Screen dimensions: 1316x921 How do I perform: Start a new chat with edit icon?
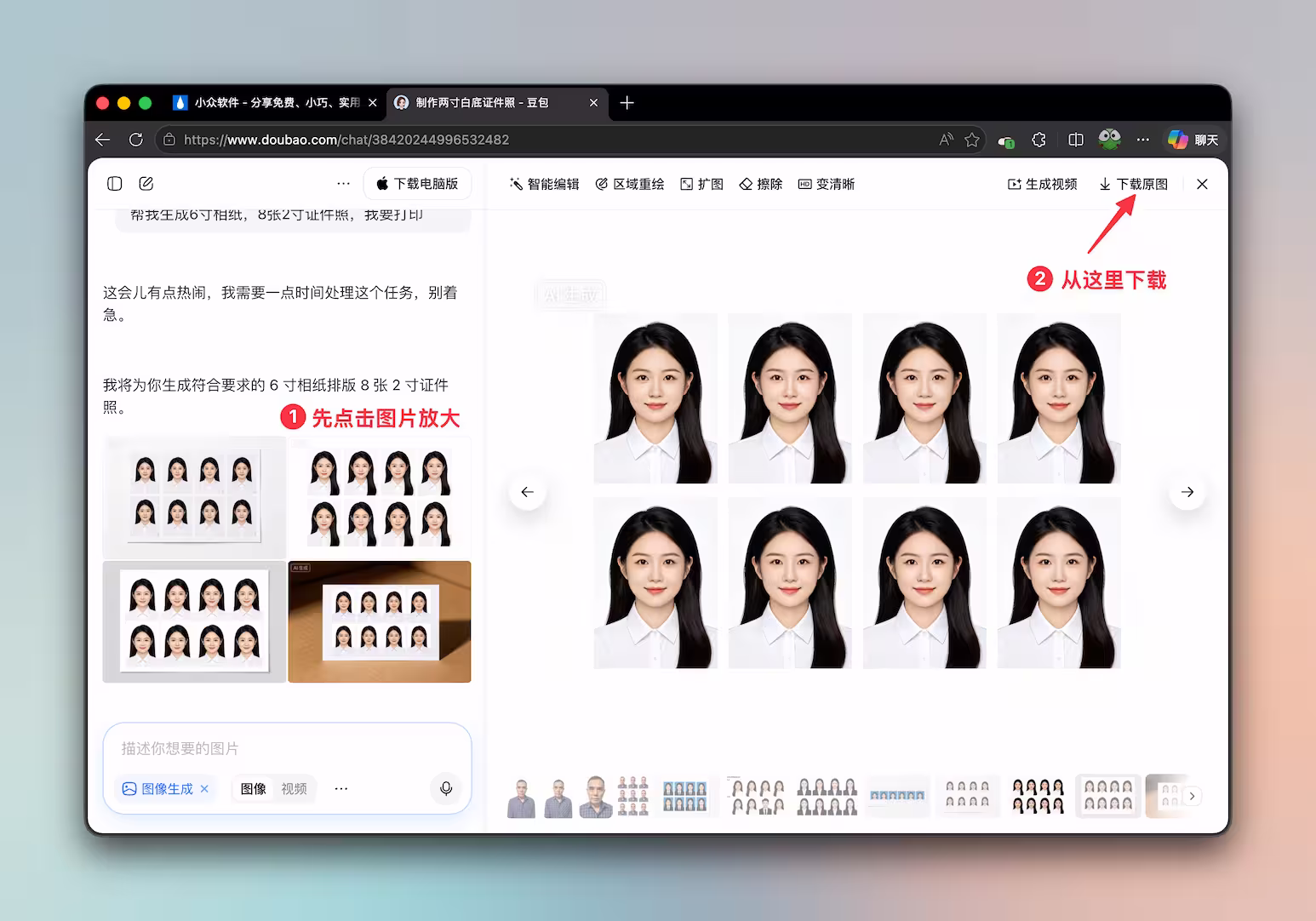pyautogui.click(x=146, y=184)
